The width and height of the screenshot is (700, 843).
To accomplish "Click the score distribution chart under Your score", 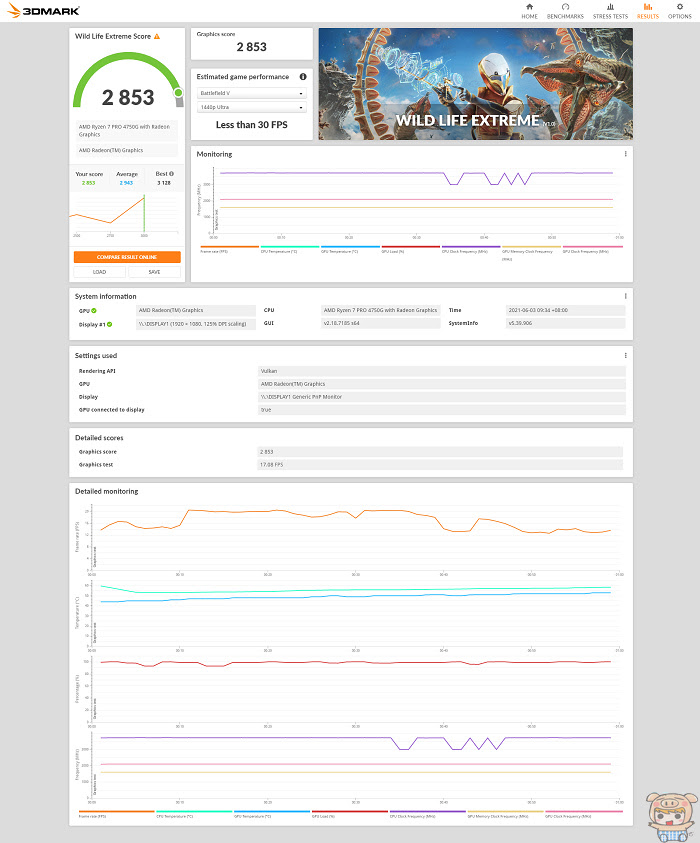I will [124, 216].
